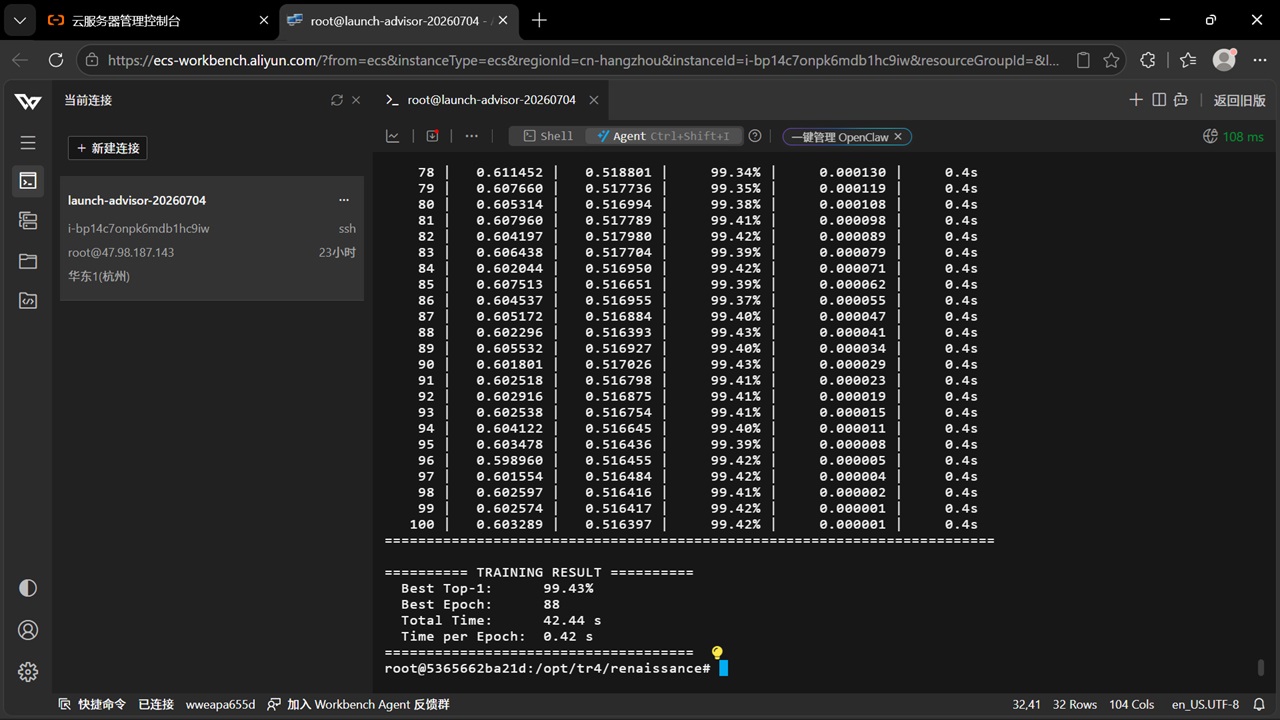This screenshot has height=720, width=1280.
Task: Switch to Agent mode
Action: [x=664, y=136]
